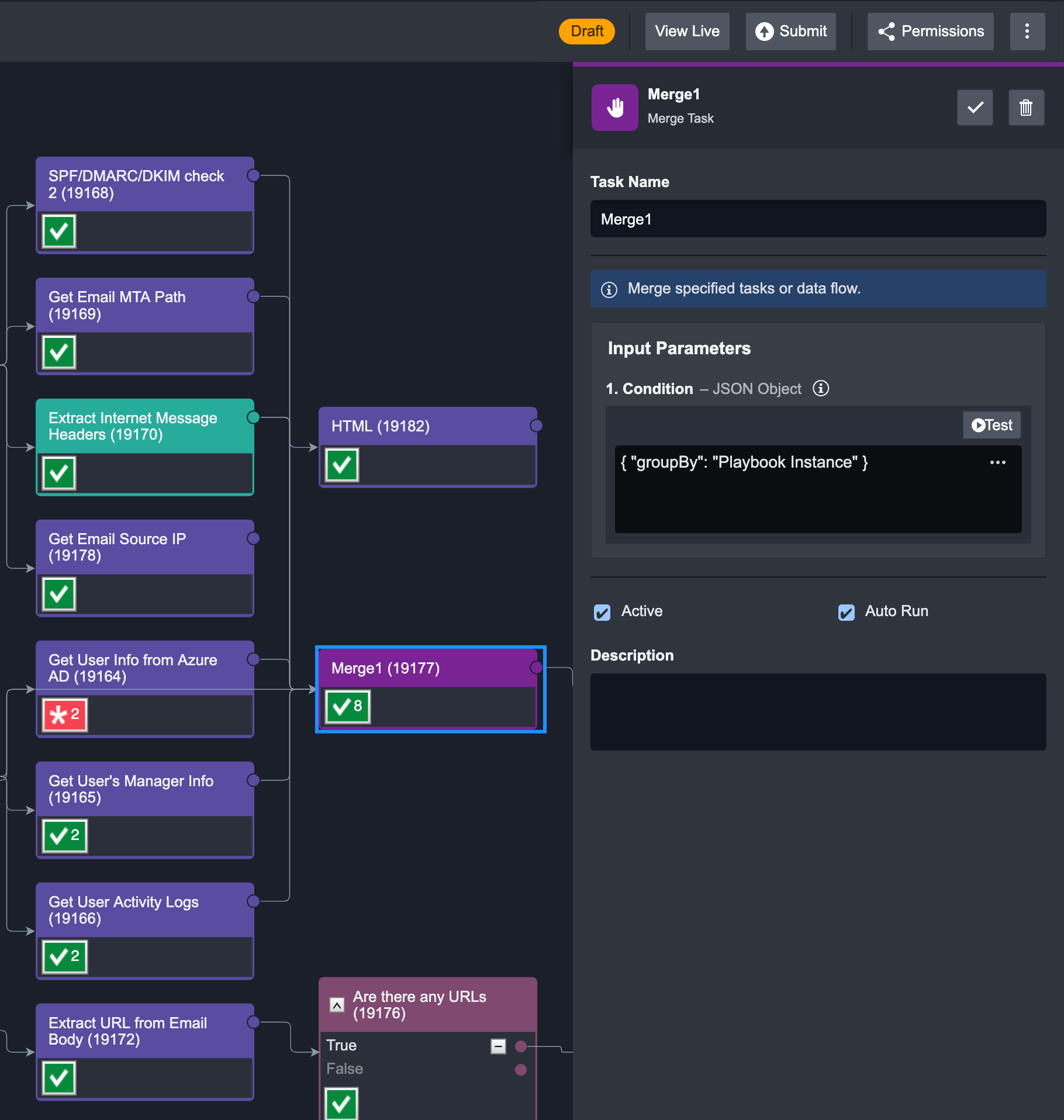
Task: Collapse the Are there any URLs node
Action: [337, 1005]
